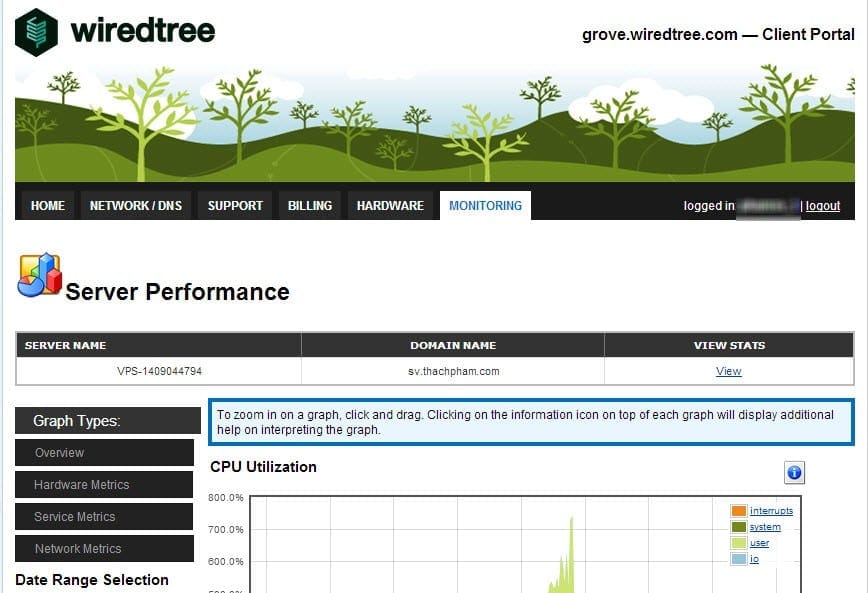Select Hardware Metrics graph type
This screenshot has height=593, width=868.
pyautogui.click(x=105, y=484)
